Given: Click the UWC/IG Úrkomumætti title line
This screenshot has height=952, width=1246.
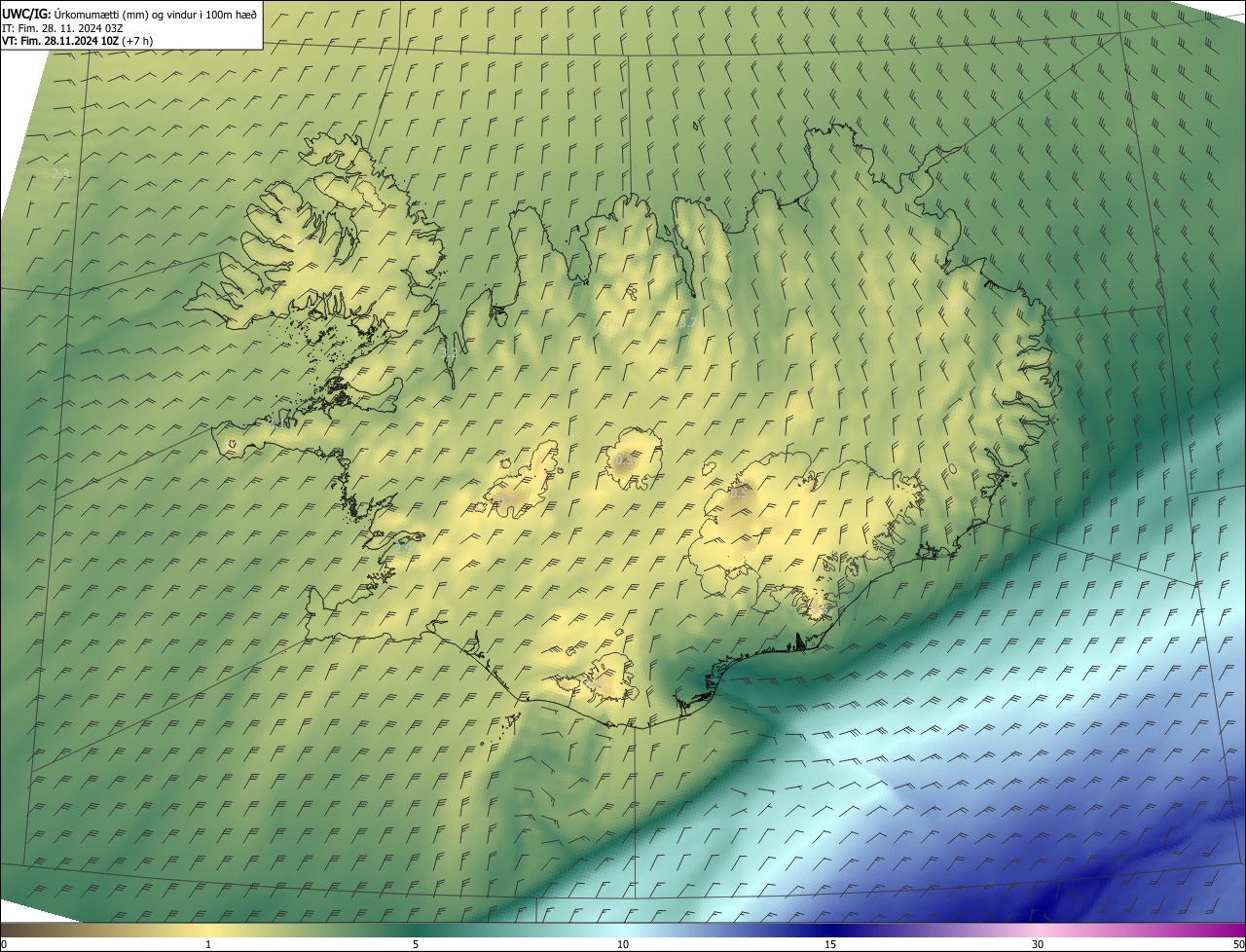Looking at the screenshot, I should [129, 14].
